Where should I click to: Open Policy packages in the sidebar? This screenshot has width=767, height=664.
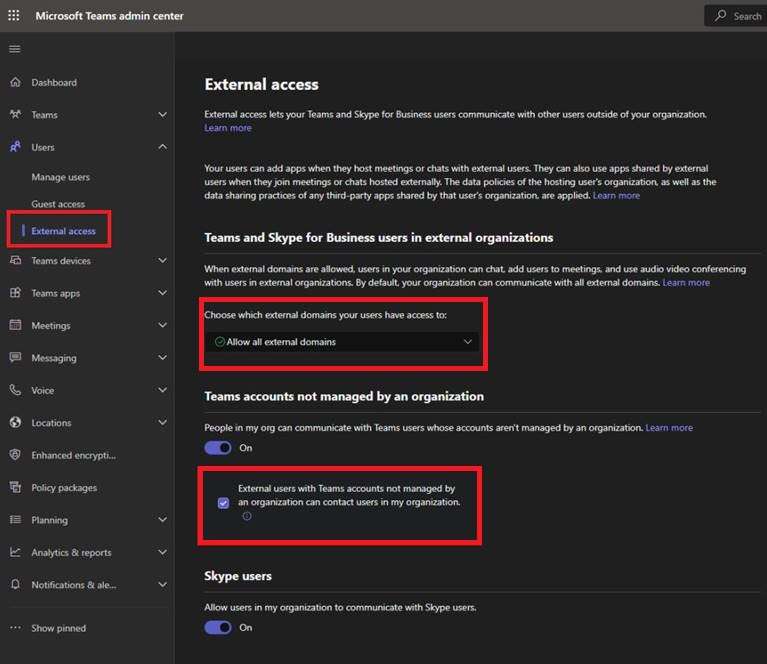[64, 487]
